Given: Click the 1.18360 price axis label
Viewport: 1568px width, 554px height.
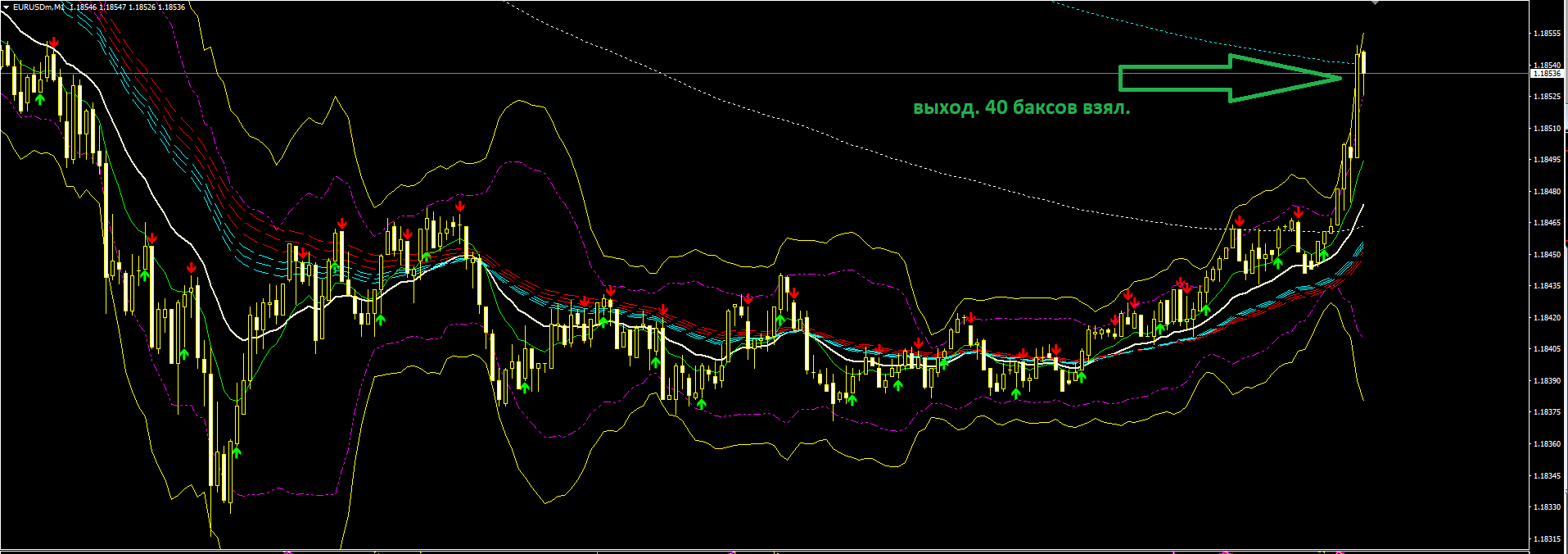Looking at the screenshot, I should [x=1547, y=444].
